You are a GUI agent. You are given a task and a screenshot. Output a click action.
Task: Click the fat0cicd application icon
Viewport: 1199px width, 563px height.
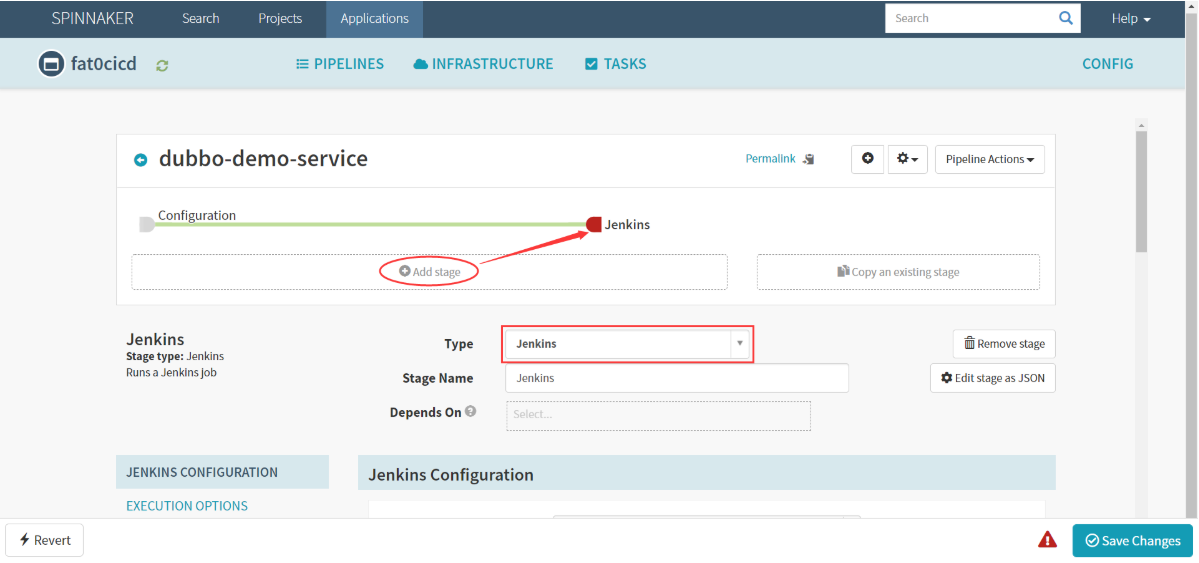tap(51, 63)
